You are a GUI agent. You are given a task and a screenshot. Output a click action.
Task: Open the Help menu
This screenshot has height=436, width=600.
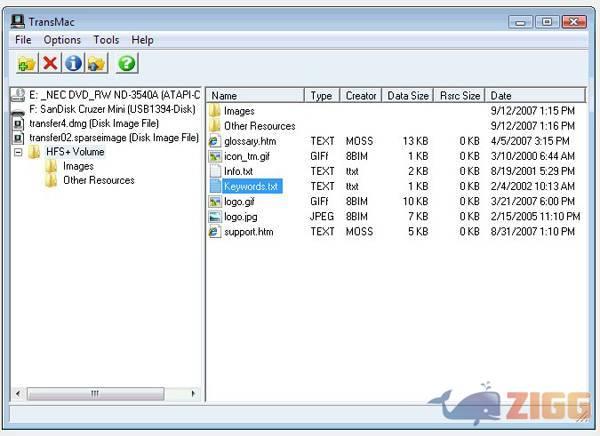142,40
